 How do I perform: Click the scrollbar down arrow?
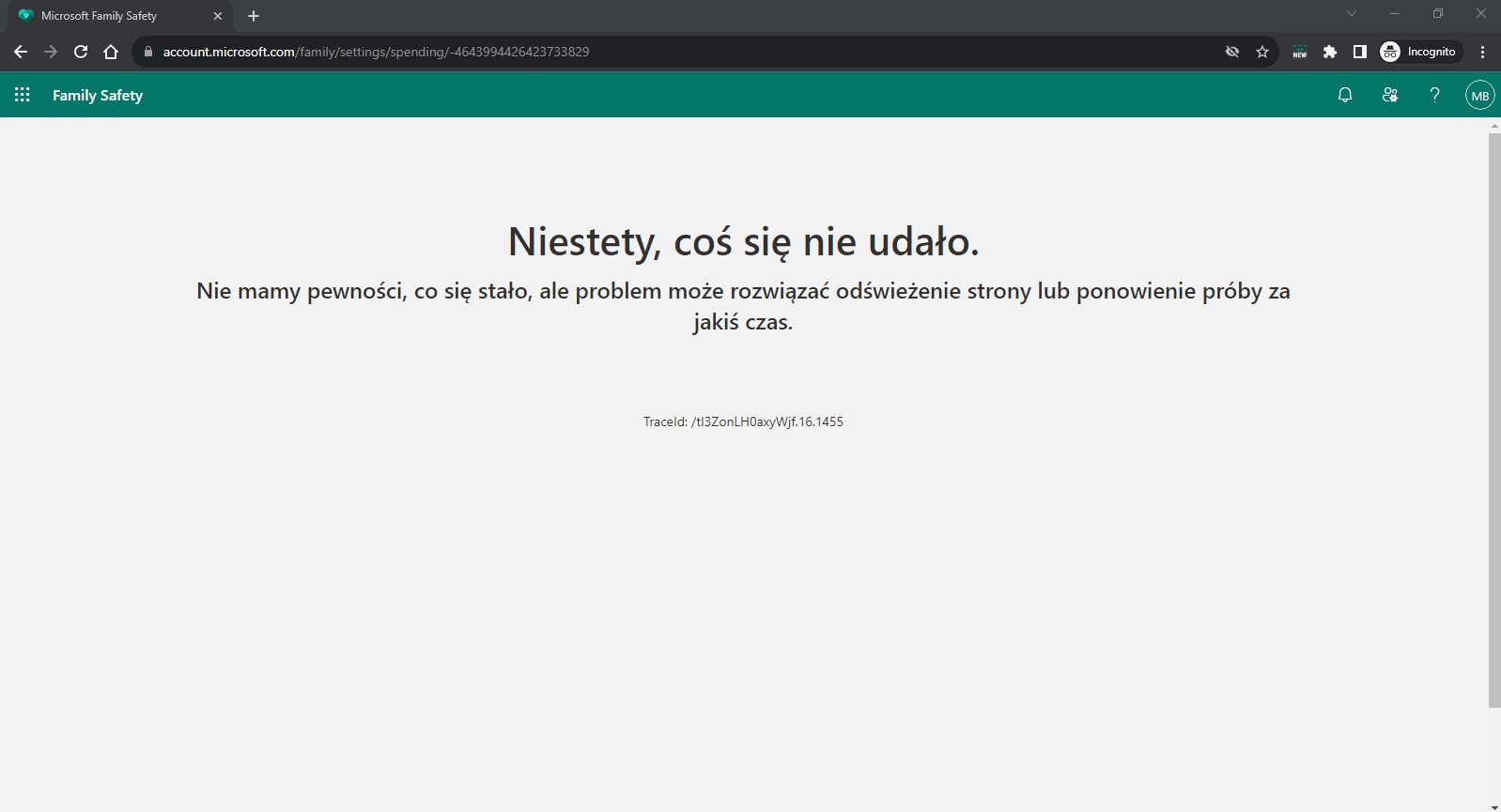(x=1494, y=806)
